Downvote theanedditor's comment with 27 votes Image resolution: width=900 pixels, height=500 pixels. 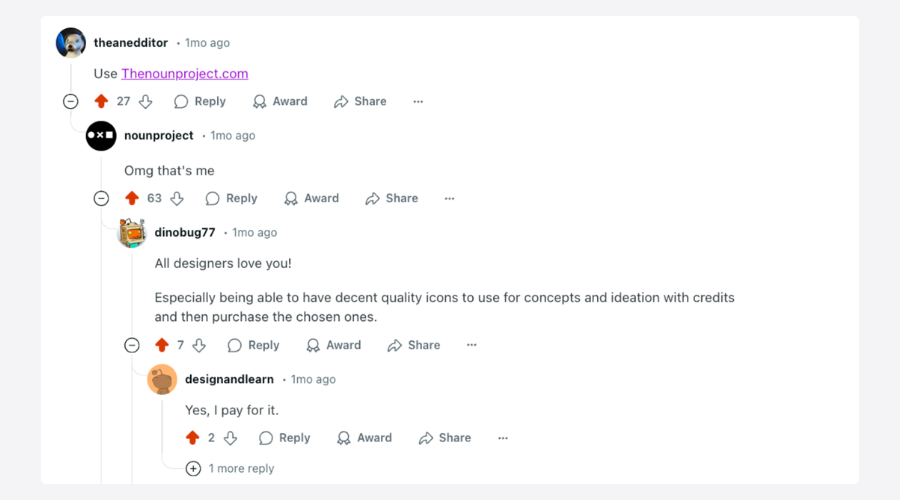(145, 102)
